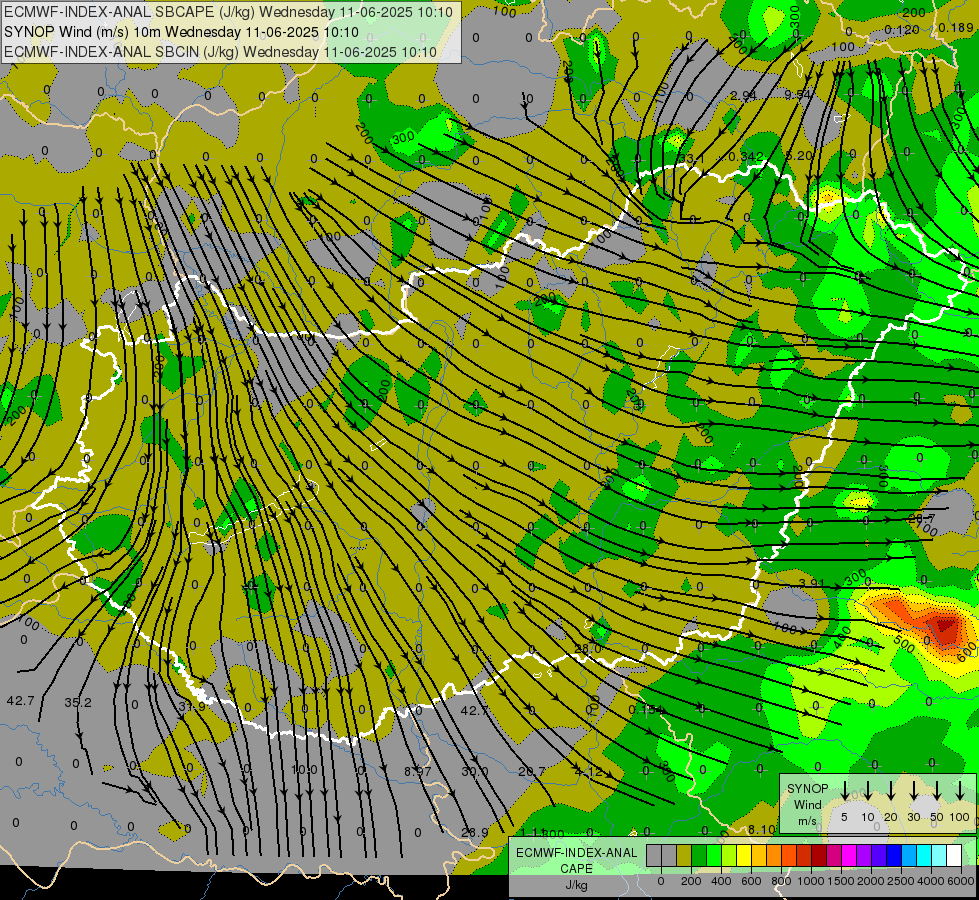Viewport: 979px width, 900px height.
Task: Click the 0.120 value at top right
Action: pyautogui.click(x=902, y=30)
